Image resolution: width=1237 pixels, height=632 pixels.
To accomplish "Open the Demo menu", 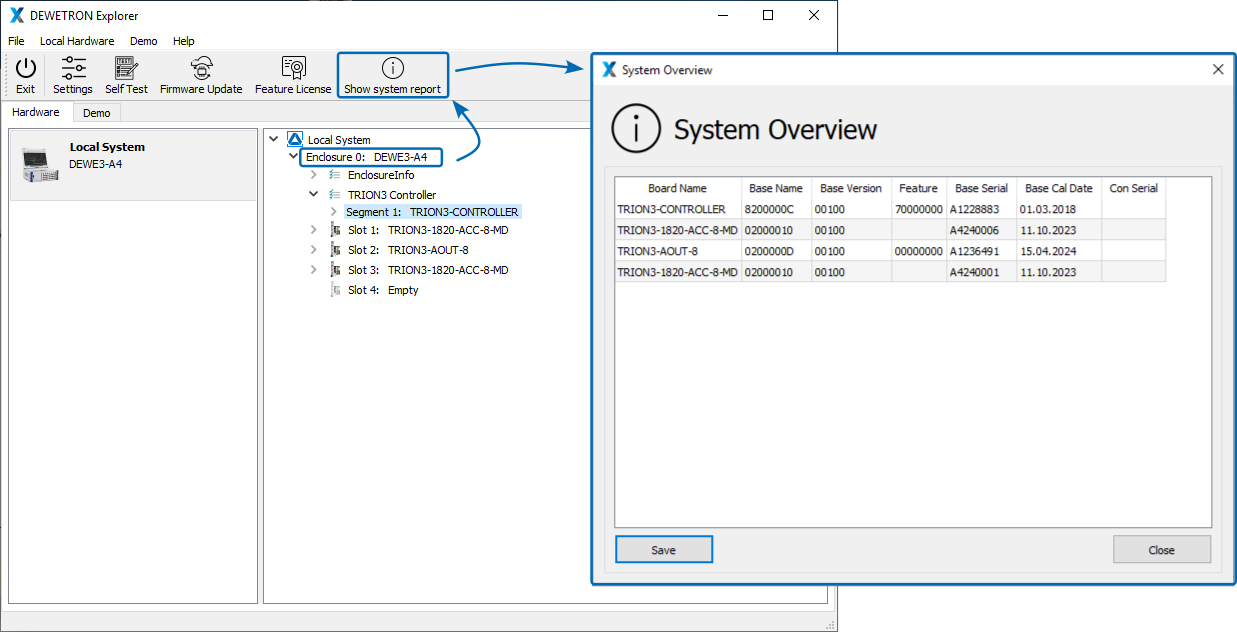I will click(x=144, y=41).
